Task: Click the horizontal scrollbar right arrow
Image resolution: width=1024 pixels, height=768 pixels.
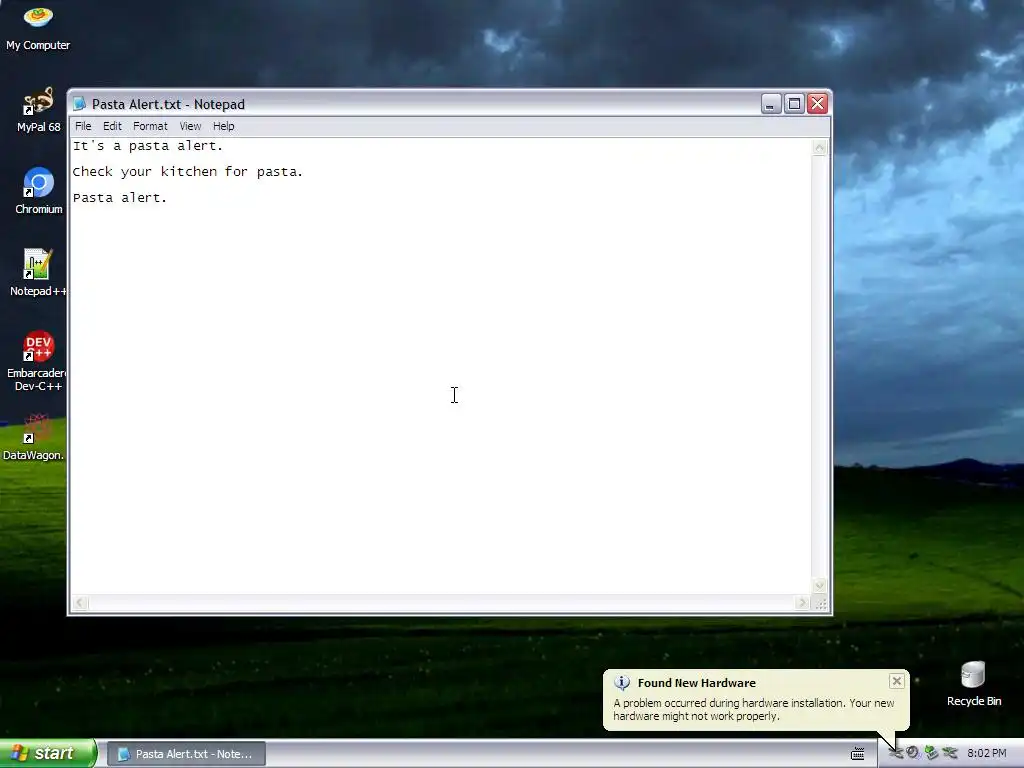Action: (803, 603)
